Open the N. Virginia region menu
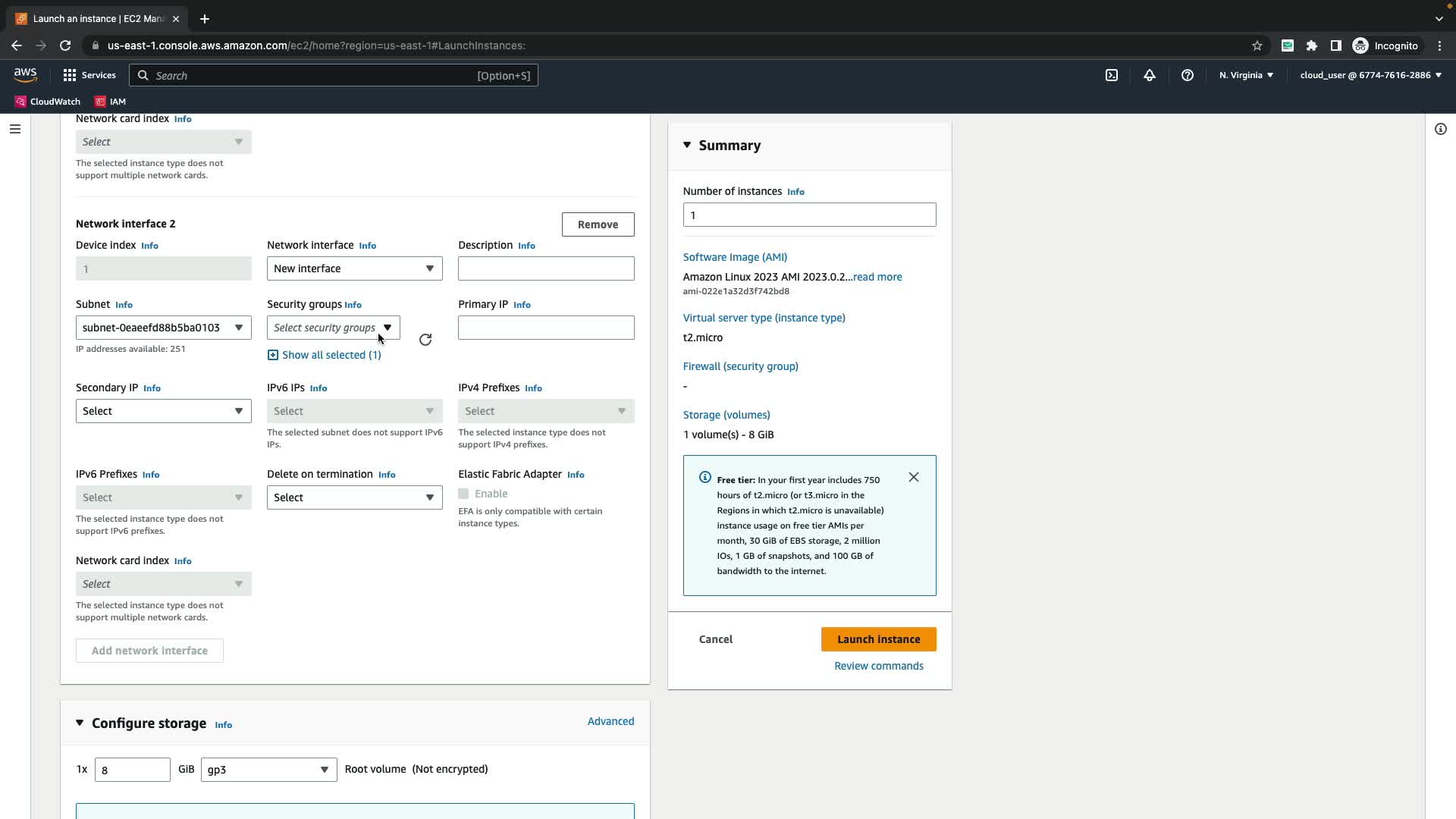The width and height of the screenshot is (1456, 819). coord(1246,75)
